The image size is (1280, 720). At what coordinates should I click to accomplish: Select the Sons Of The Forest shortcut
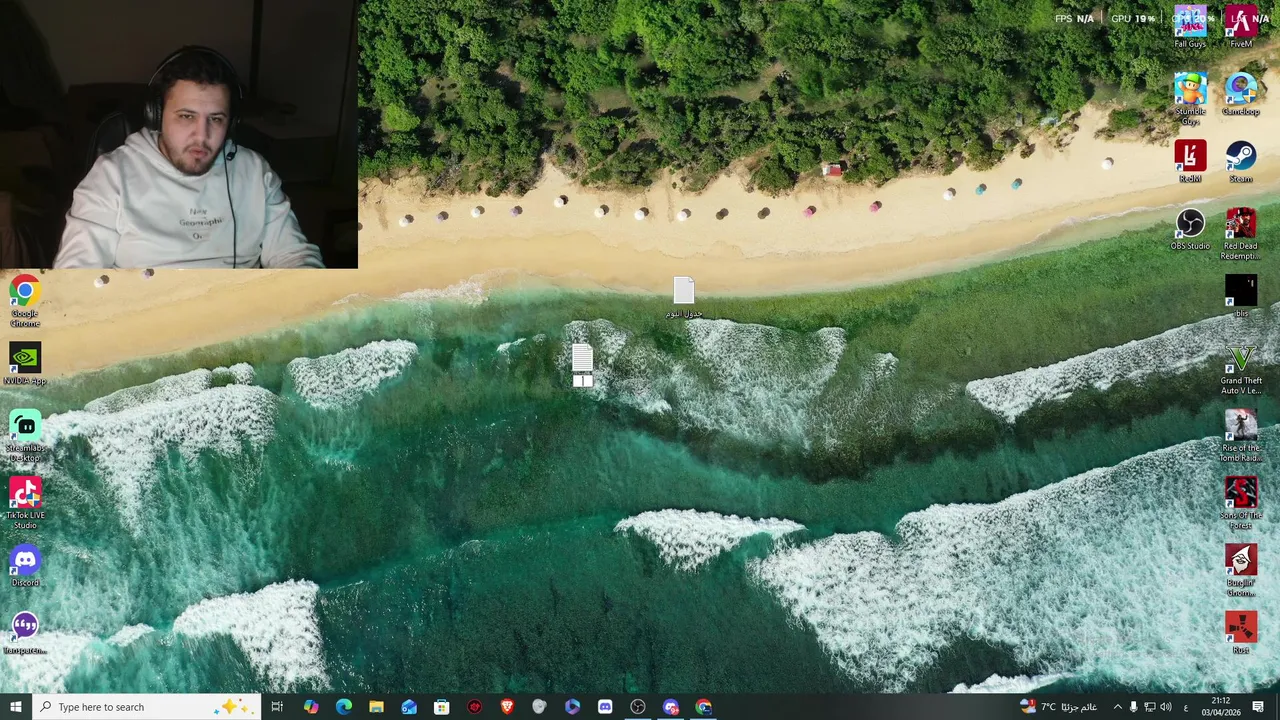click(x=1241, y=503)
